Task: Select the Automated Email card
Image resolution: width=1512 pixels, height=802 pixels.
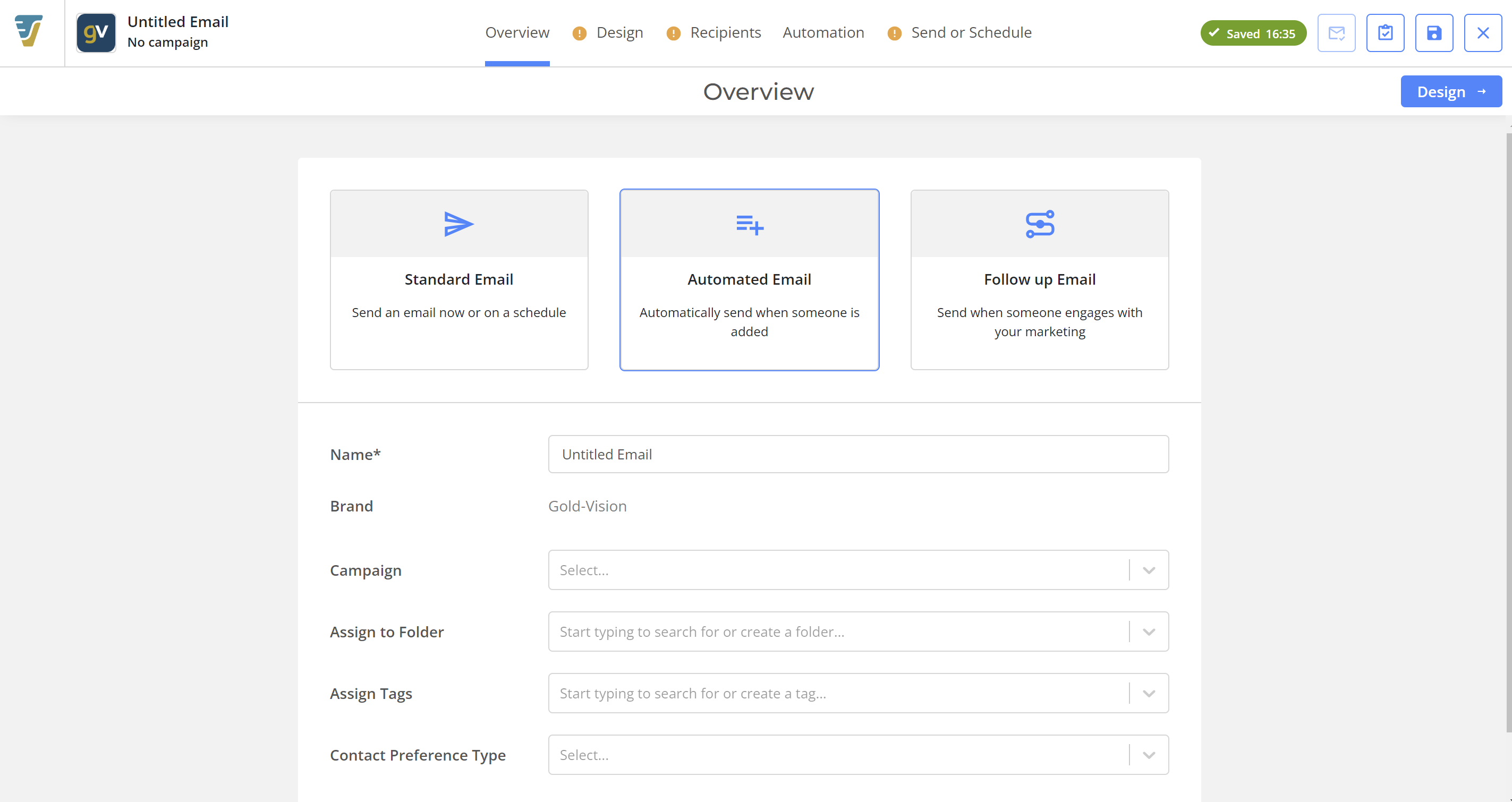Action: [750, 280]
